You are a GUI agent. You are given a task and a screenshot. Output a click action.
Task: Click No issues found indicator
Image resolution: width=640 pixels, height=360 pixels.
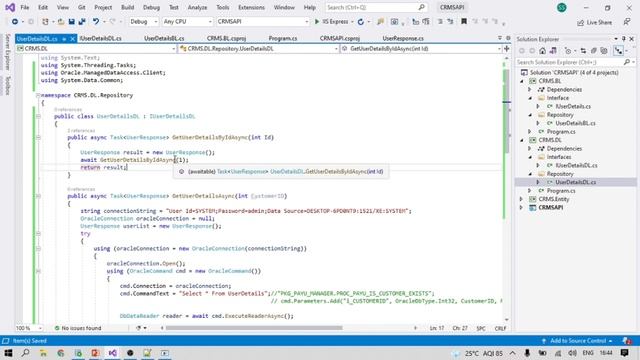(x=78, y=328)
